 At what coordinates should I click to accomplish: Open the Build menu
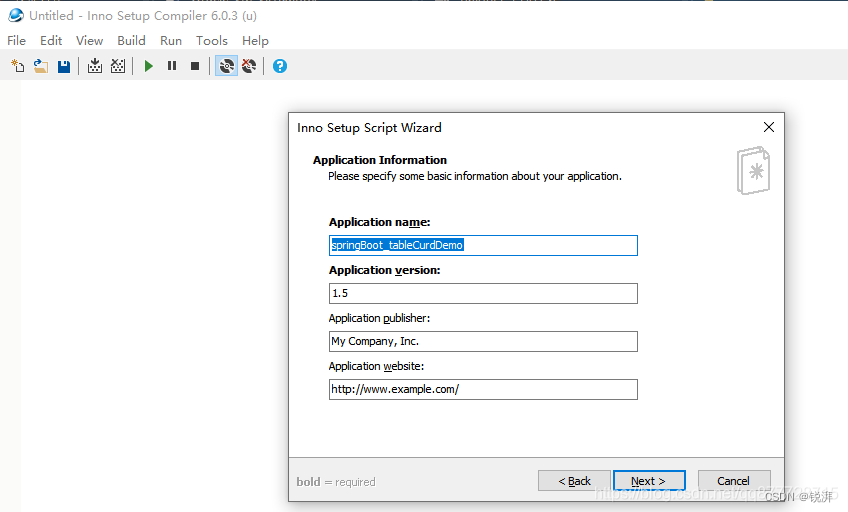pyautogui.click(x=131, y=41)
